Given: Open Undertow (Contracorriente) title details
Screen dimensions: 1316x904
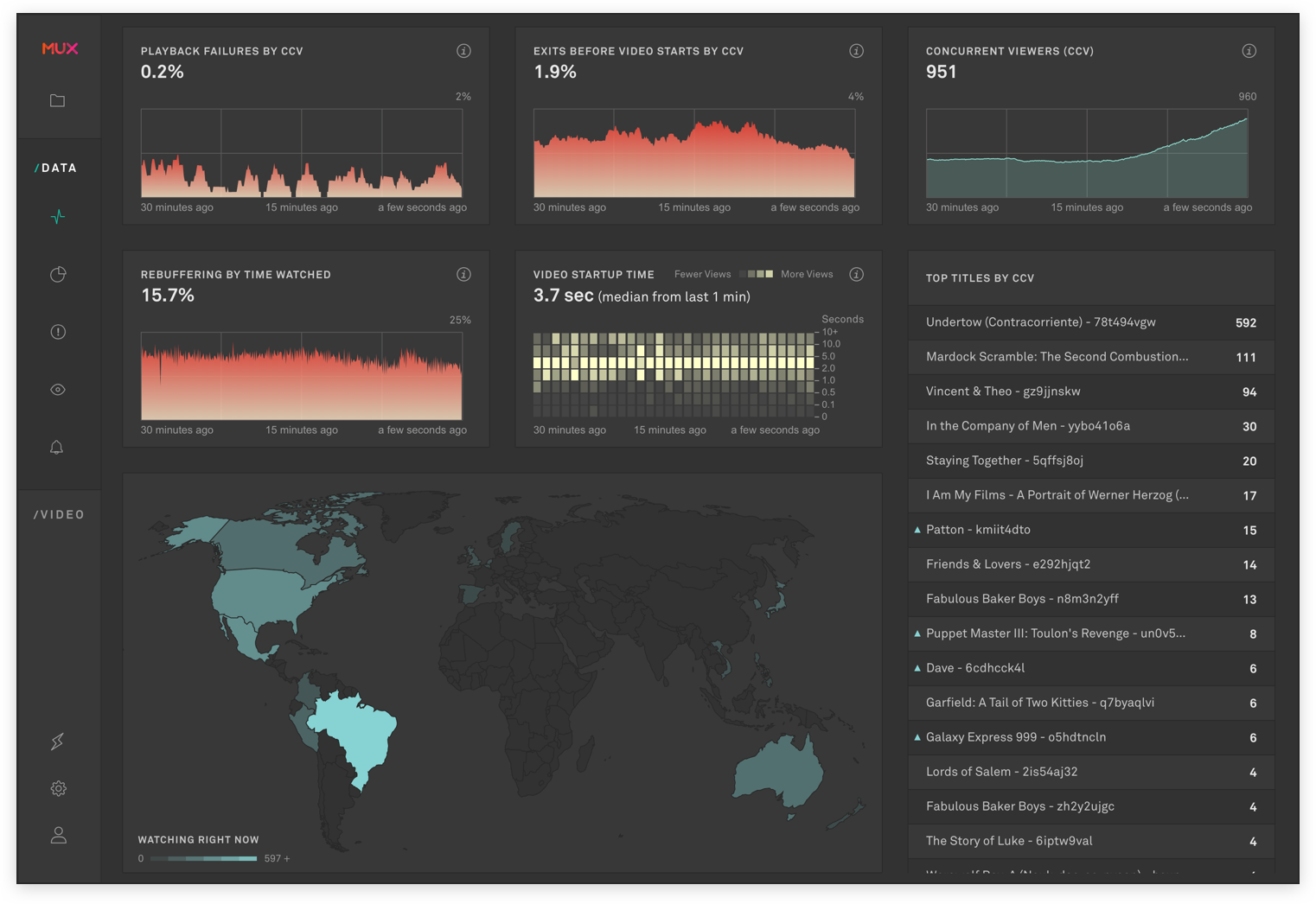Looking at the screenshot, I should point(1038,322).
